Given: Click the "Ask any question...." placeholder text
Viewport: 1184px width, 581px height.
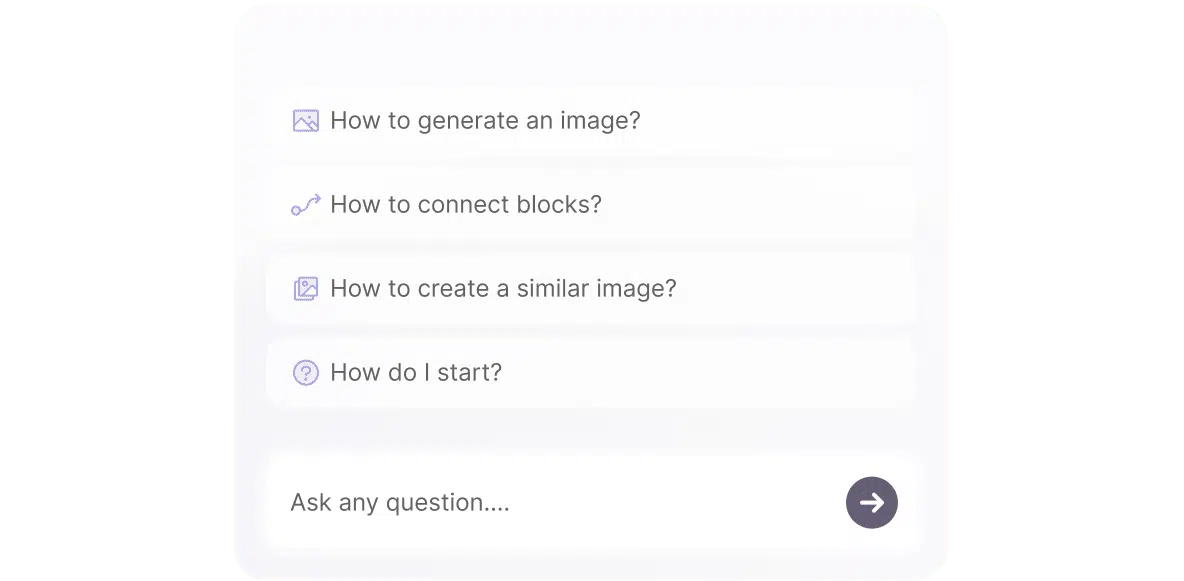Looking at the screenshot, I should click(400, 502).
